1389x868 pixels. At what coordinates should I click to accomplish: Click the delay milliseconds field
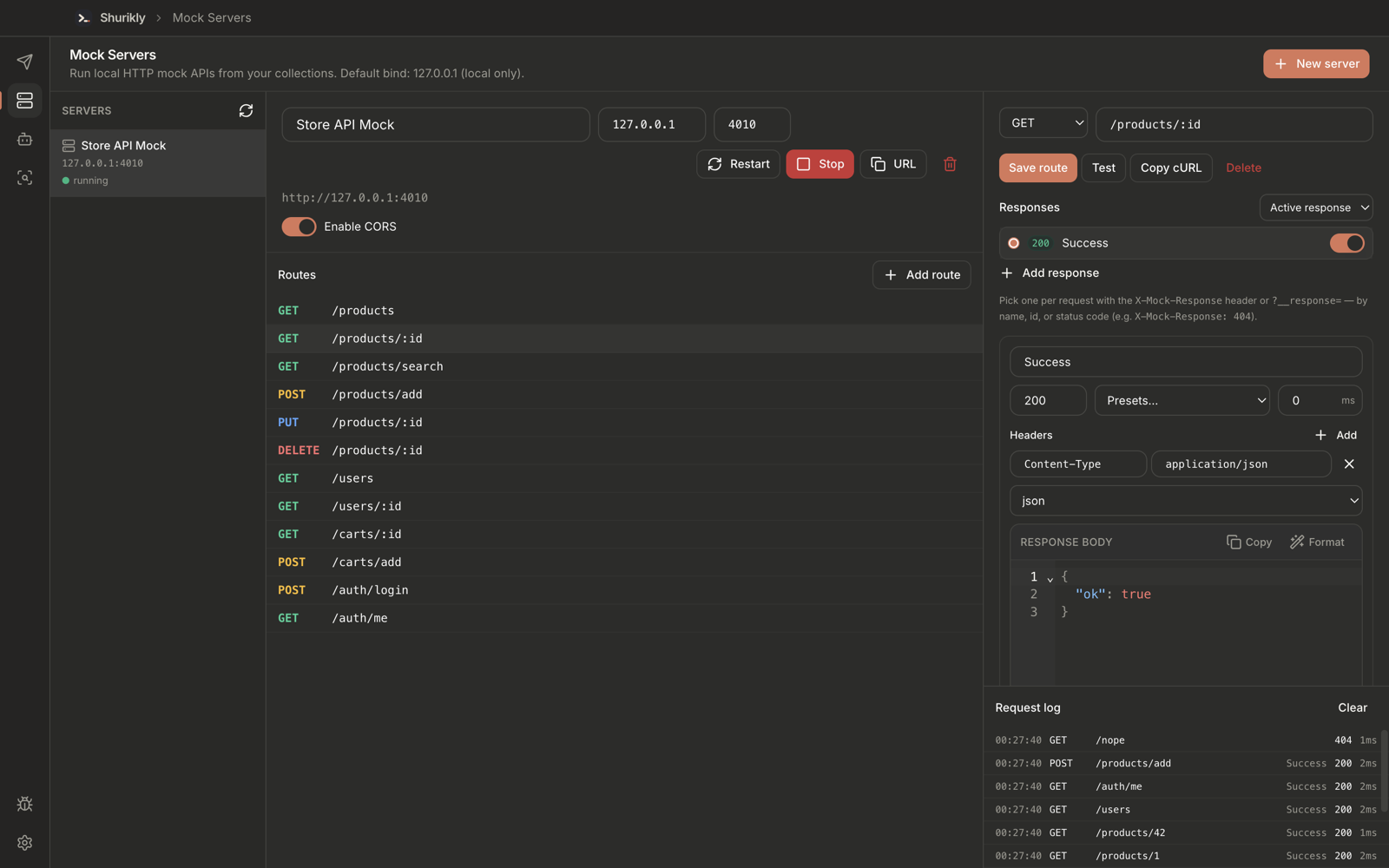tap(1320, 400)
